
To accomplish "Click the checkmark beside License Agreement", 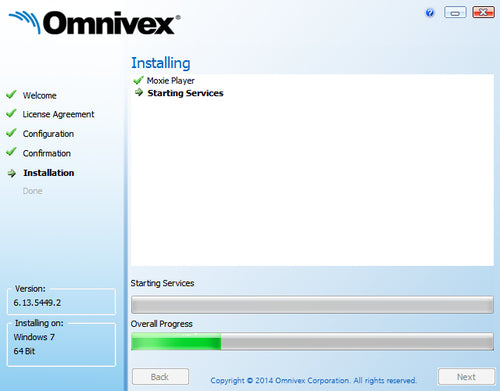I will point(11,113).
